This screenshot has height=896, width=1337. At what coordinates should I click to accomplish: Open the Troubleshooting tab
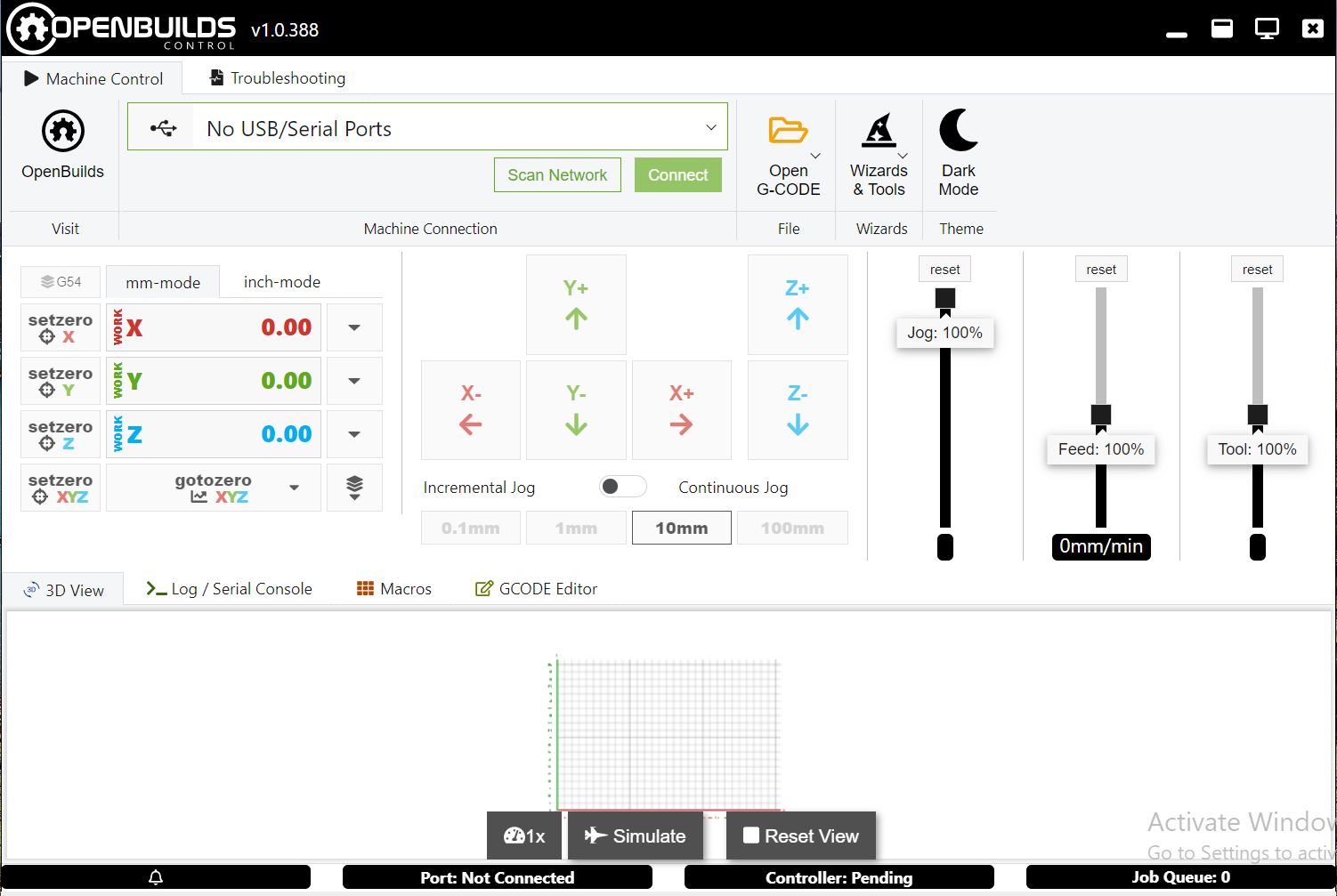[x=278, y=78]
